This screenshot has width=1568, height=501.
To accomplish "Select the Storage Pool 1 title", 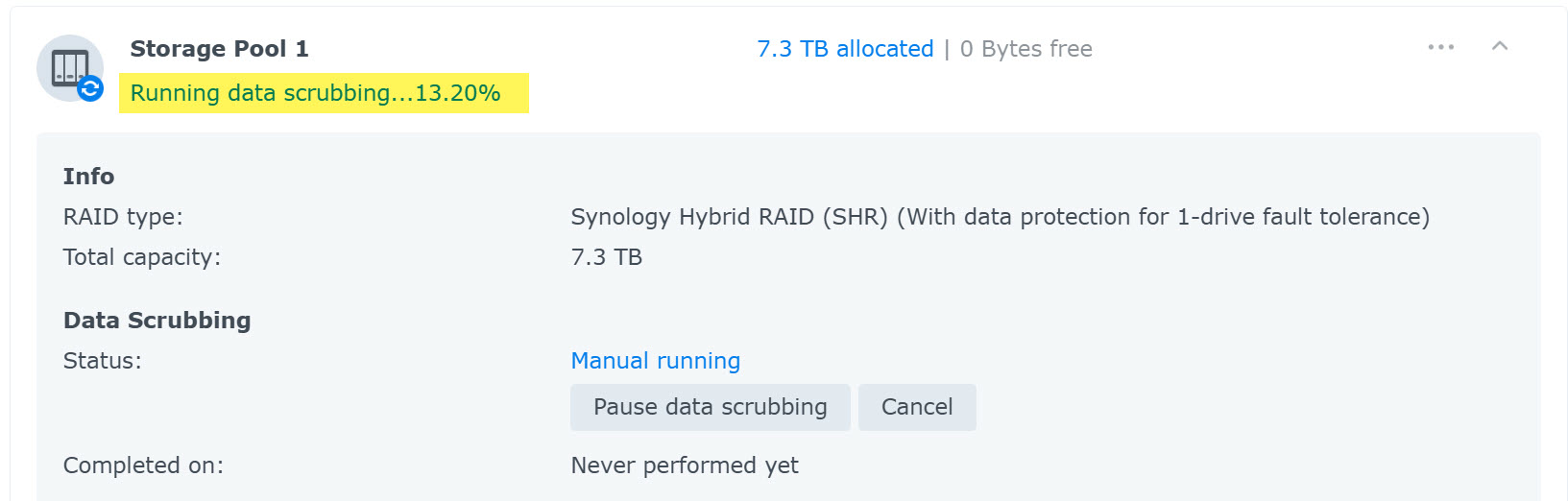I will point(219,49).
